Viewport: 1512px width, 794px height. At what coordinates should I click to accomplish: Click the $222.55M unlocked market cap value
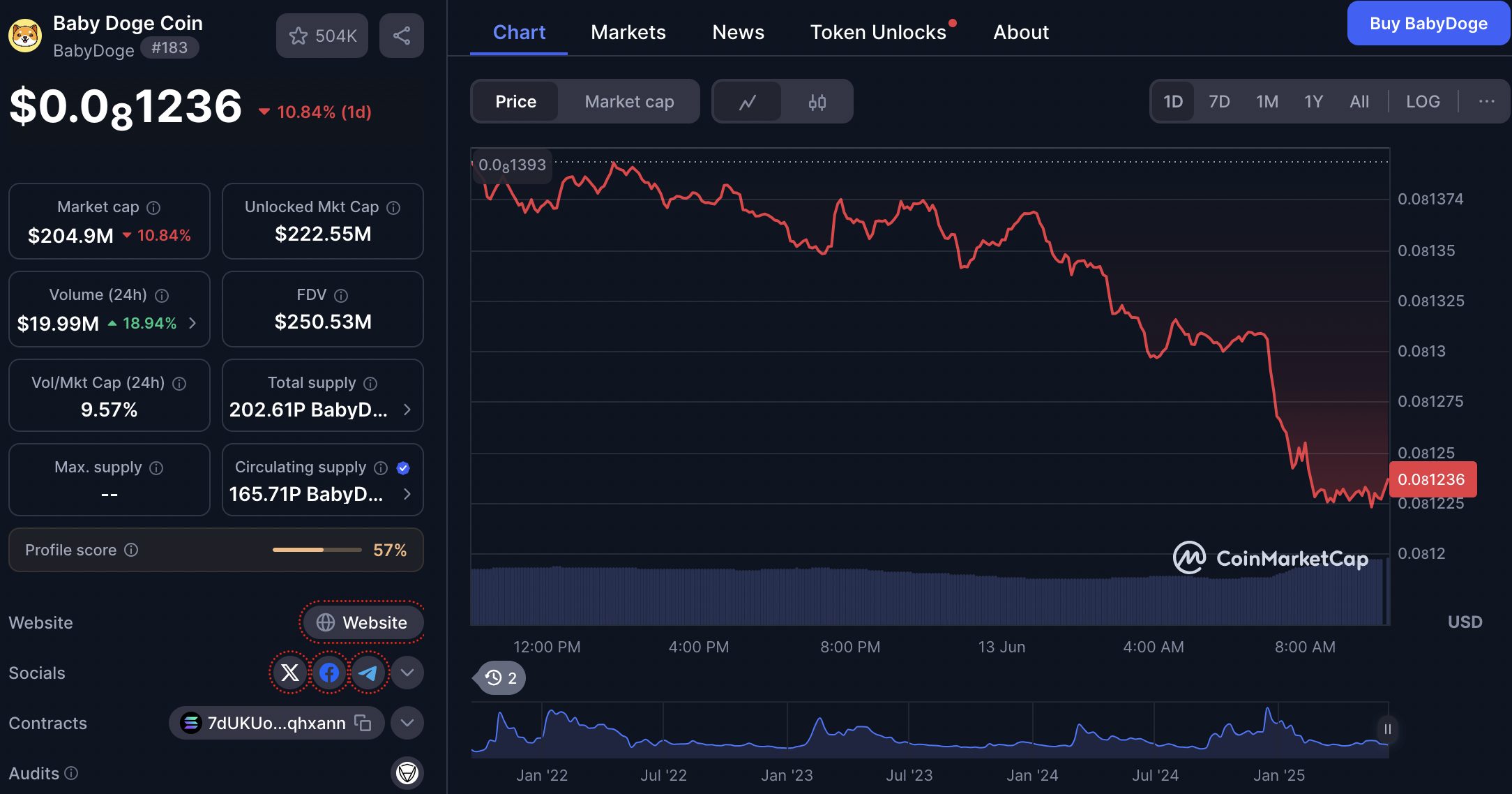323,234
